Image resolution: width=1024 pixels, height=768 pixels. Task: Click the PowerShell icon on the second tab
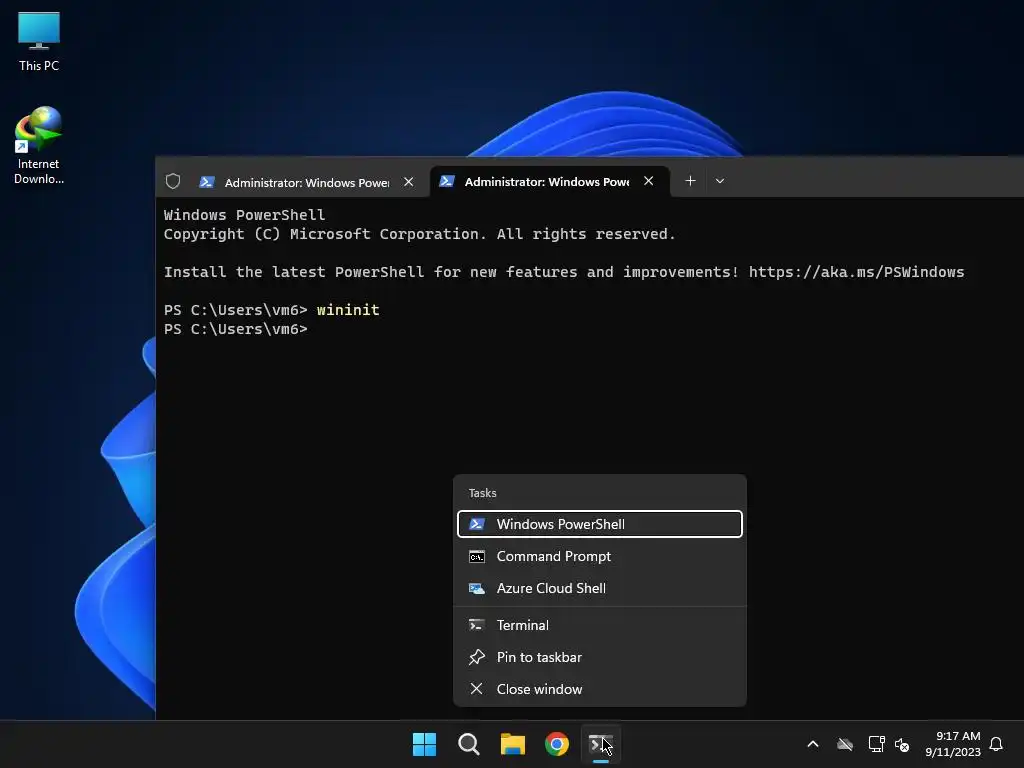point(447,181)
